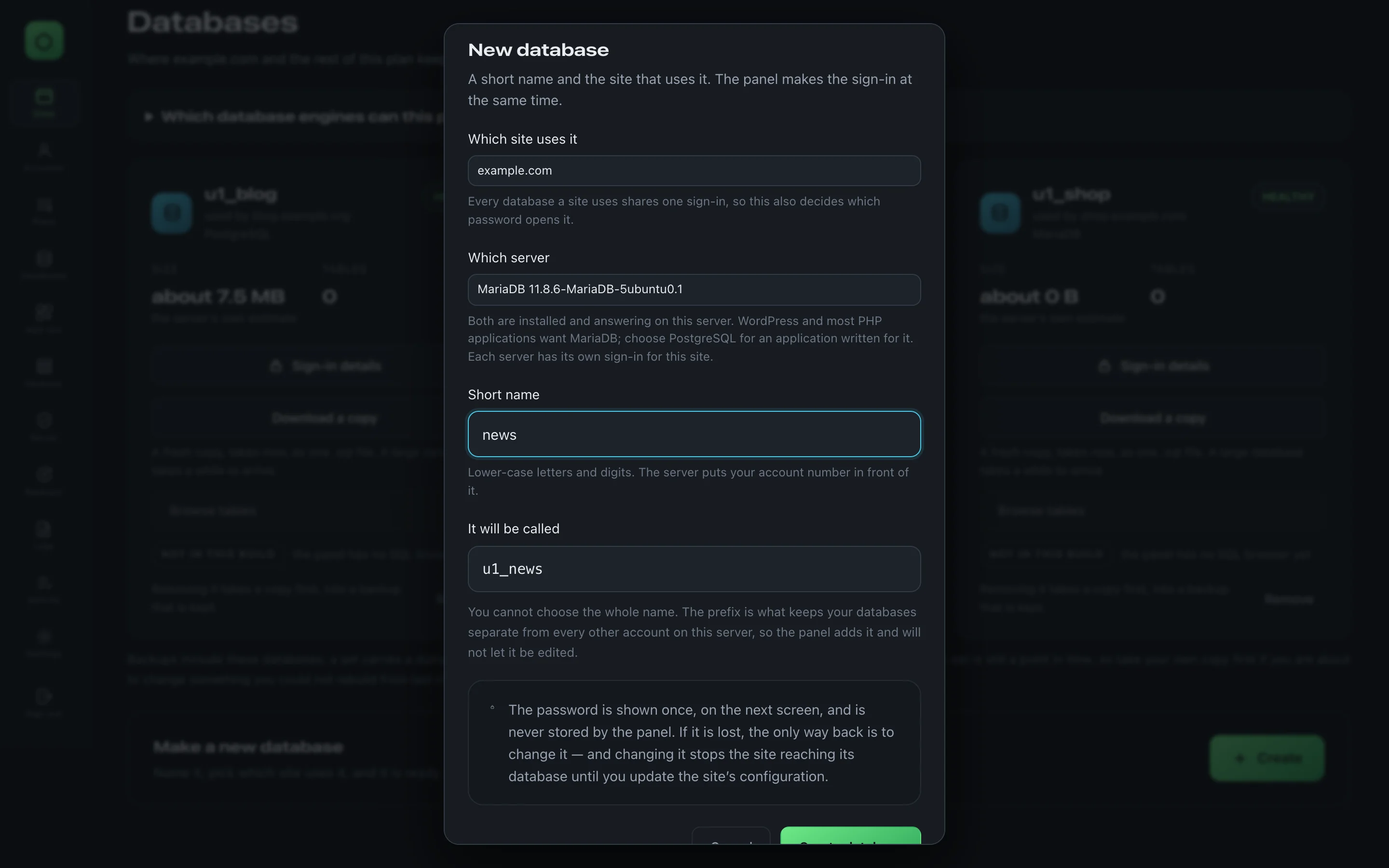This screenshot has width=1389, height=868.
Task: Click the 'Which site uses it' label
Action: coord(522,139)
